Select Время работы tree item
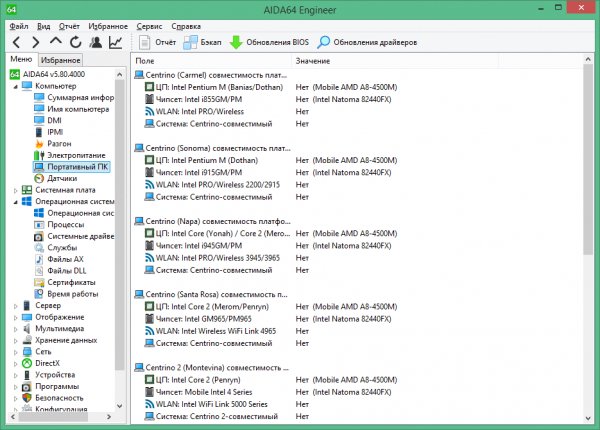Viewport: 600px width, 430px height. click(66, 294)
